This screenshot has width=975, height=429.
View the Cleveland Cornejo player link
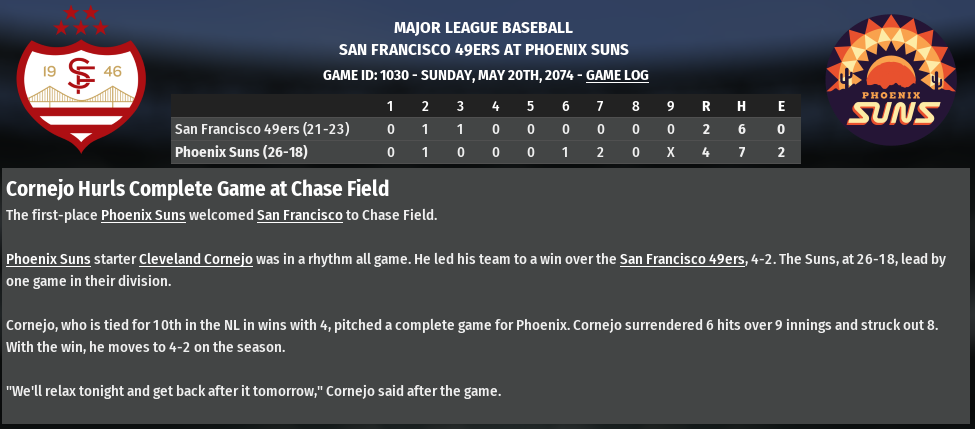(x=196, y=259)
